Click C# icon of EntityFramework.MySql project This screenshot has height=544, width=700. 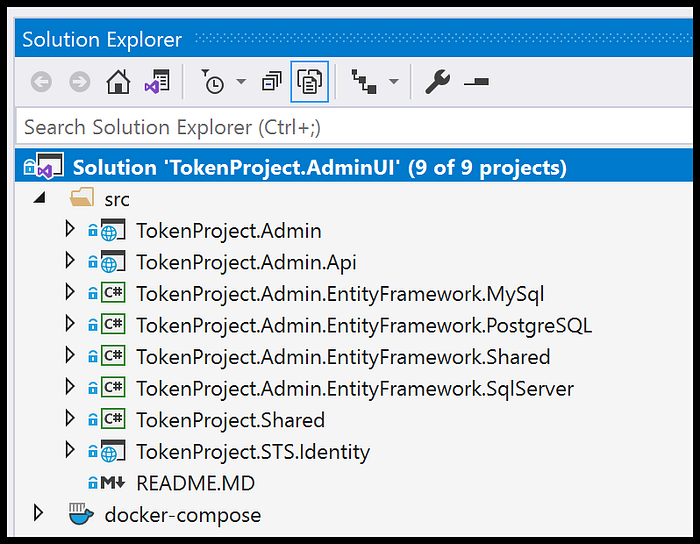[x=113, y=293]
